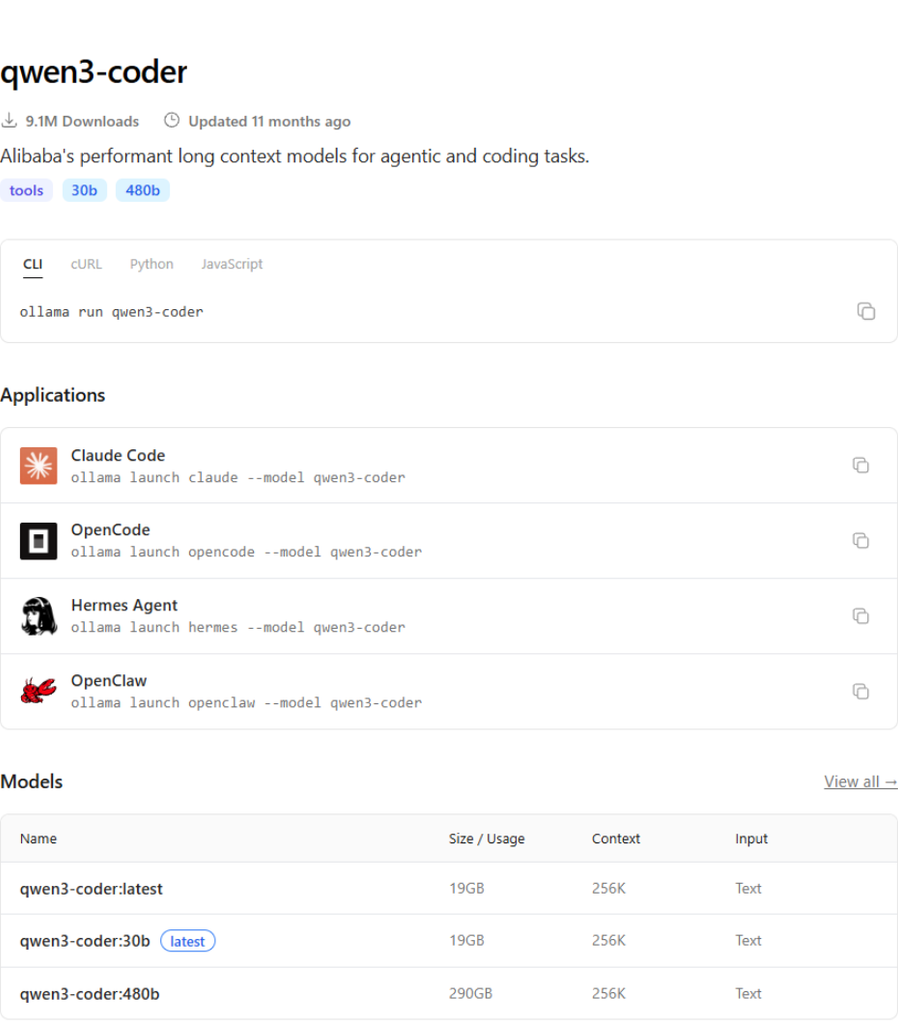The width and height of the screenshot is (898, 1024).
Task: Open the Claude Code application title
Action: point(118,455)
